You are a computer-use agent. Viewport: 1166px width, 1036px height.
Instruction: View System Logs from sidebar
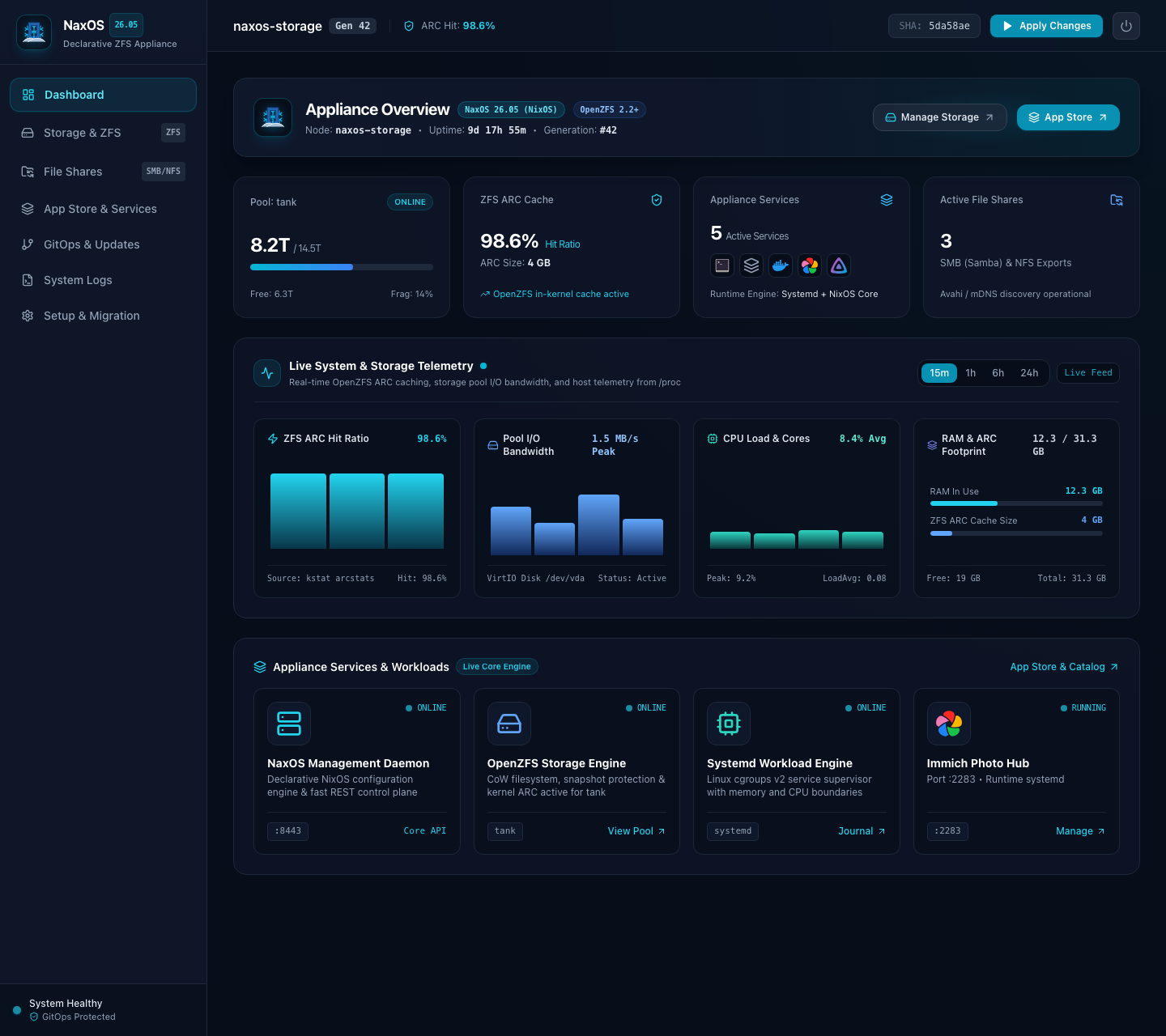[103, 280]
